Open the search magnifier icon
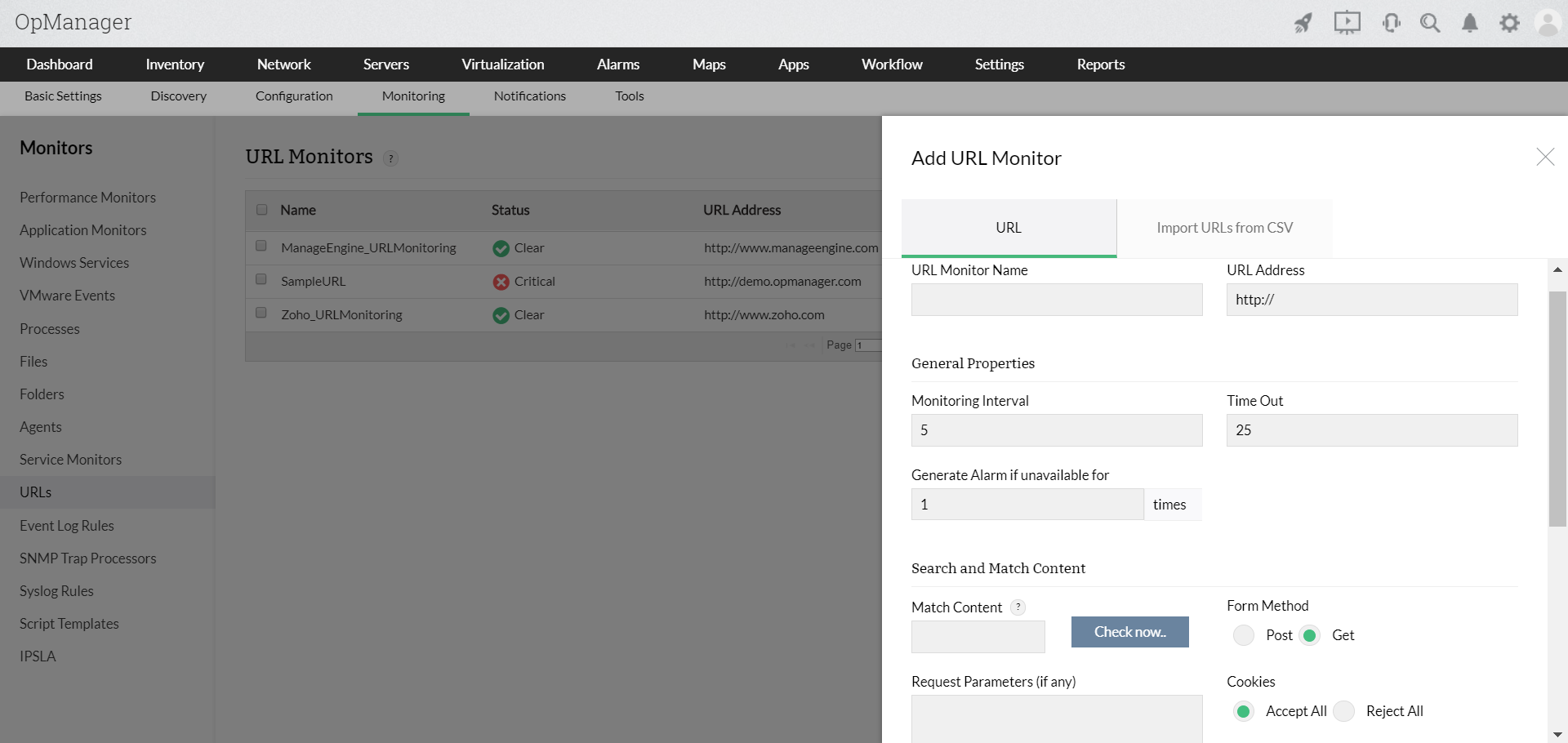Image resolution: width=1568 pixels, height=743 pixels. point(1430,23)
